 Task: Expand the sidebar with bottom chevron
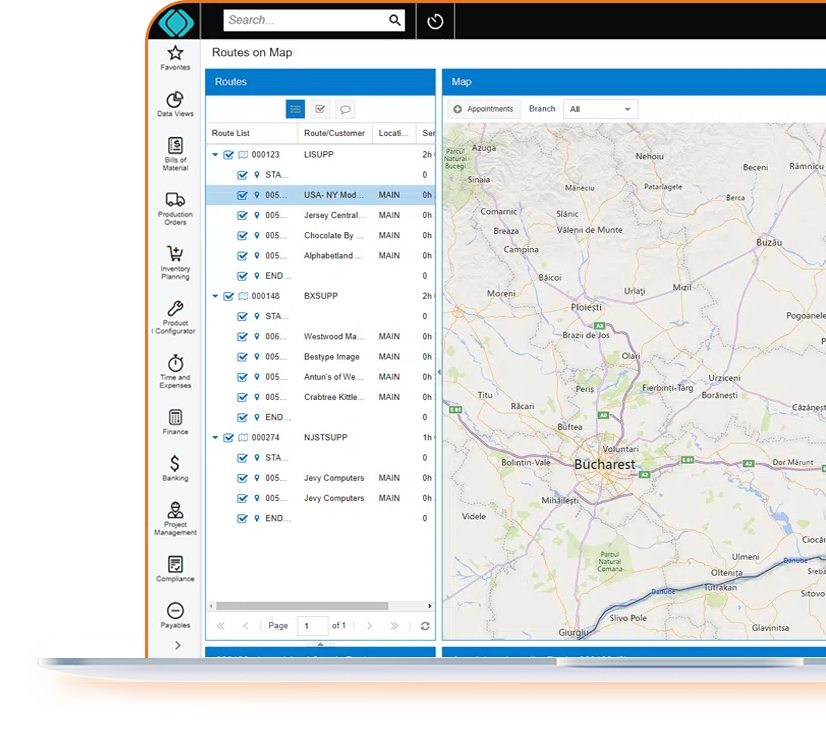[x=178, y=645]
